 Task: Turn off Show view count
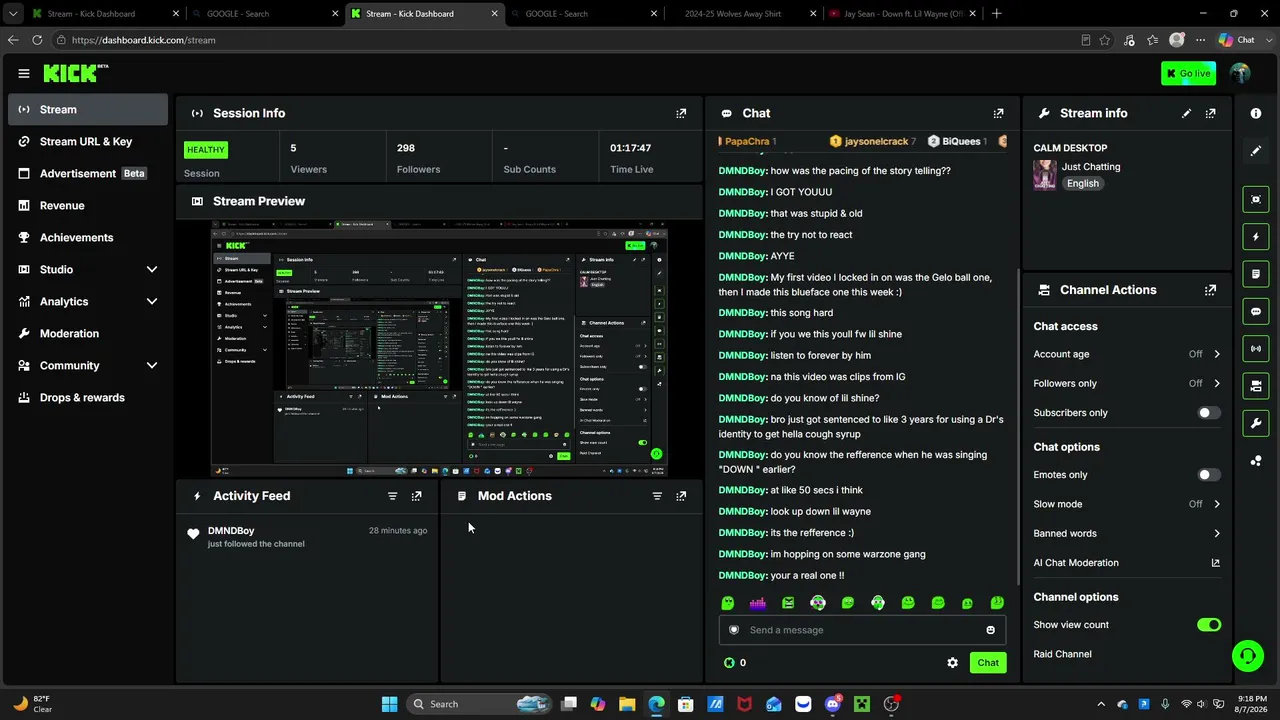coord(1209,625)
